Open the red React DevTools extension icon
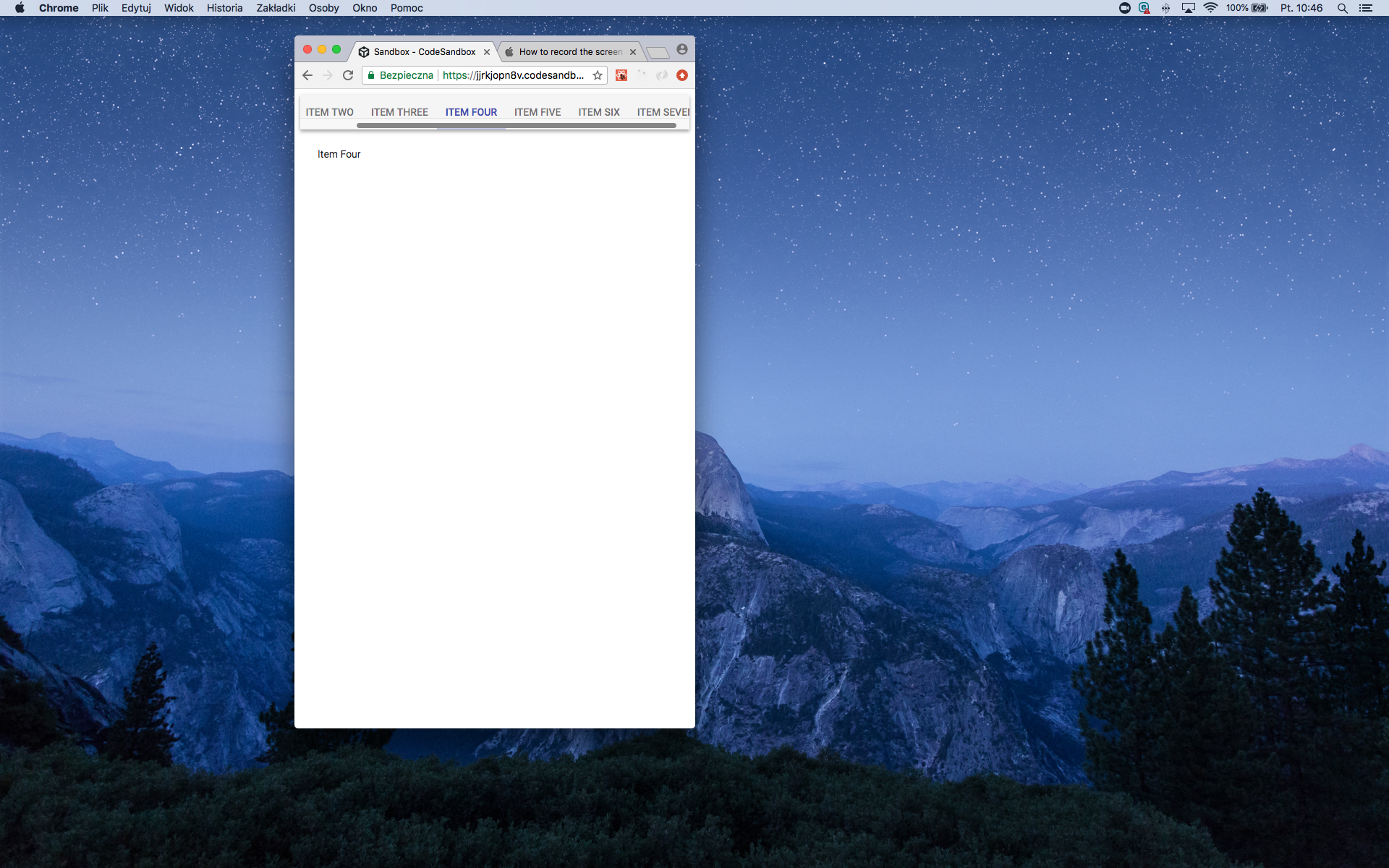Viewport: 1389px width, 868px height. pos(621,75)
